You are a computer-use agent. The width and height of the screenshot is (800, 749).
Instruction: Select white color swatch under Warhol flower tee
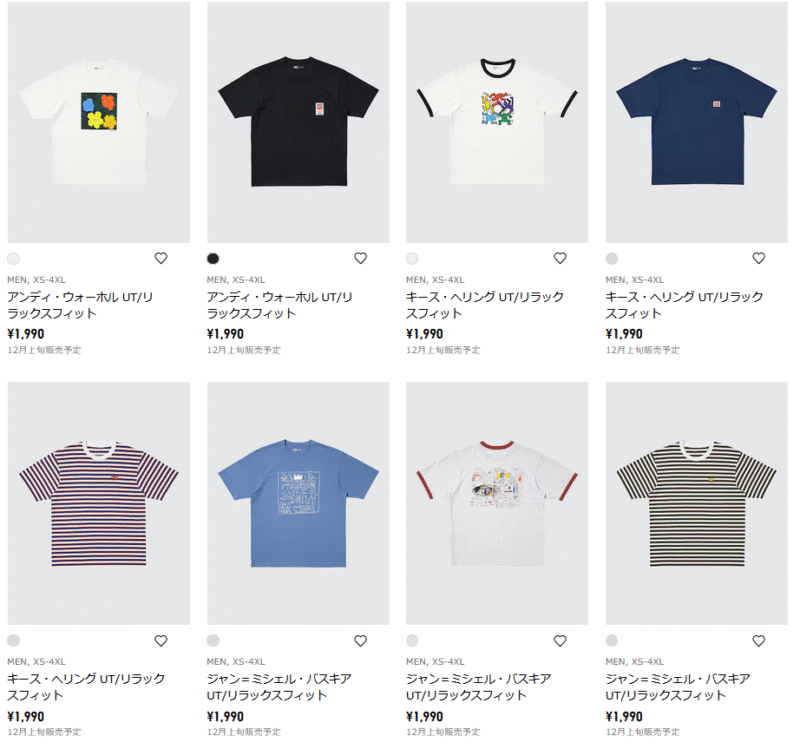14,259
